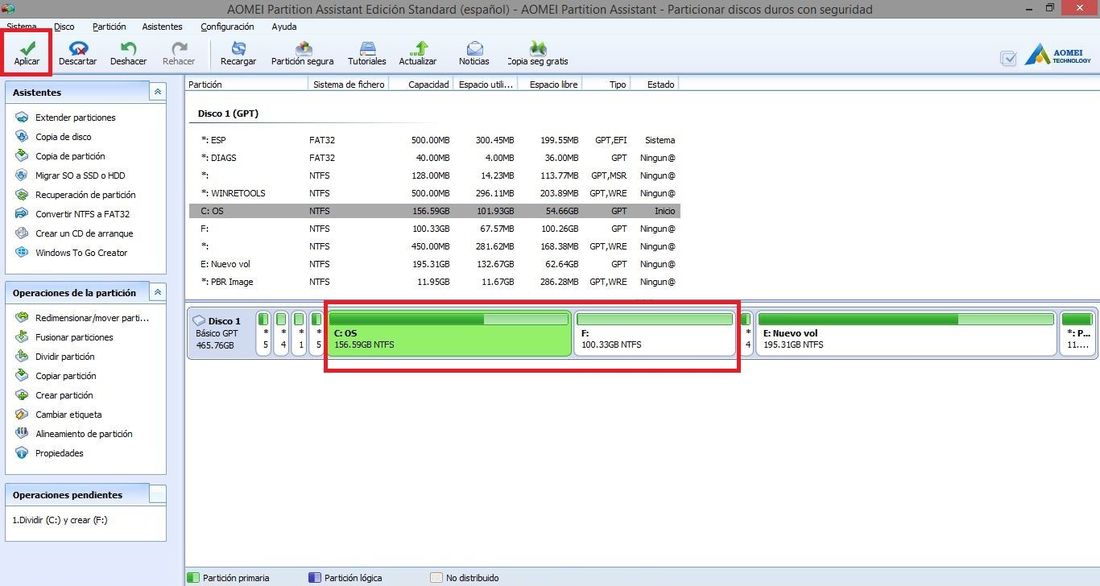Open partition Propiedades
Screen dimensions: 1100x586
tap(59, 453)
